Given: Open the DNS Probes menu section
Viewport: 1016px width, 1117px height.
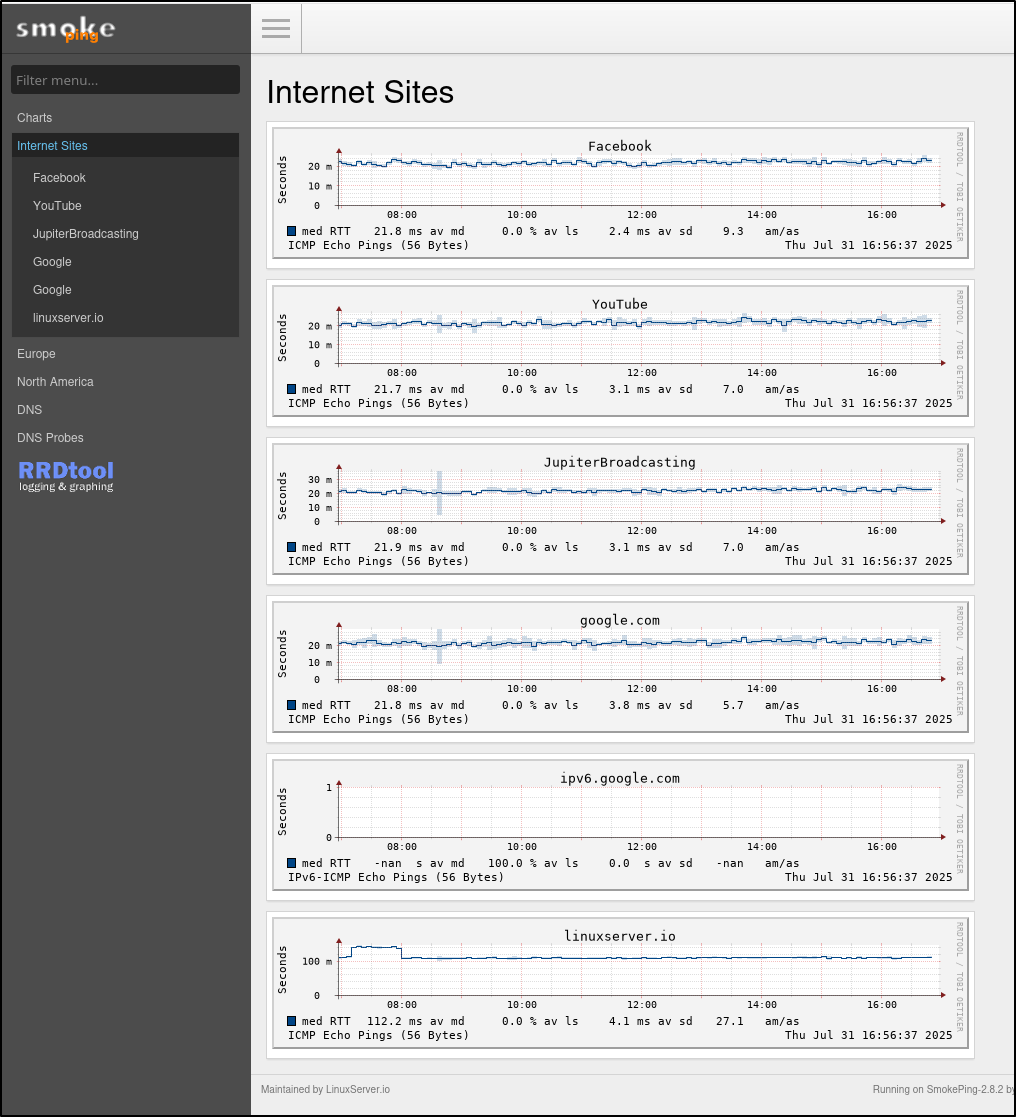Looking at the screenshot, I should [50, 437].
